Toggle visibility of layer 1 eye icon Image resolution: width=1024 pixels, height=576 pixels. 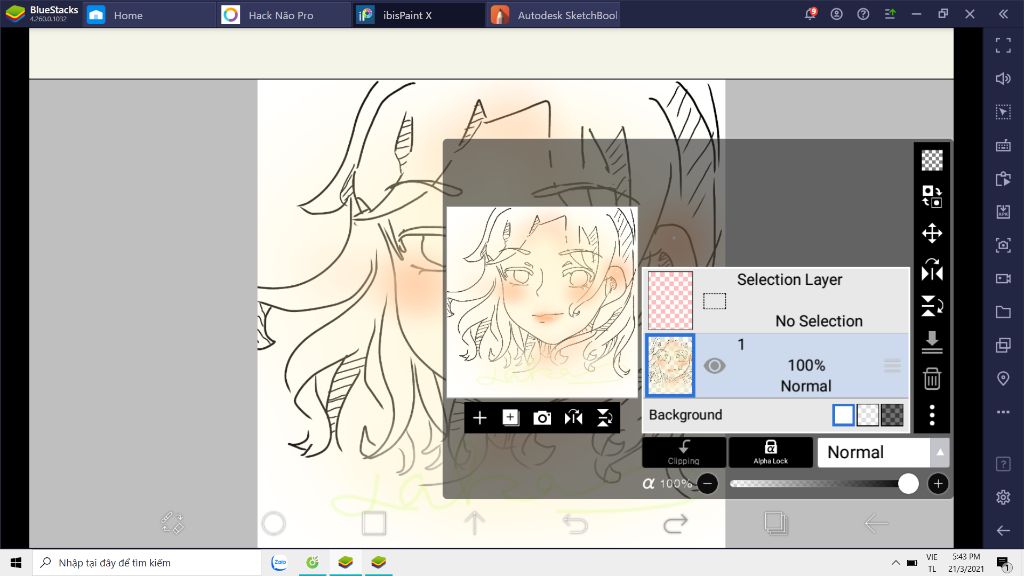[x=714, y=366]
